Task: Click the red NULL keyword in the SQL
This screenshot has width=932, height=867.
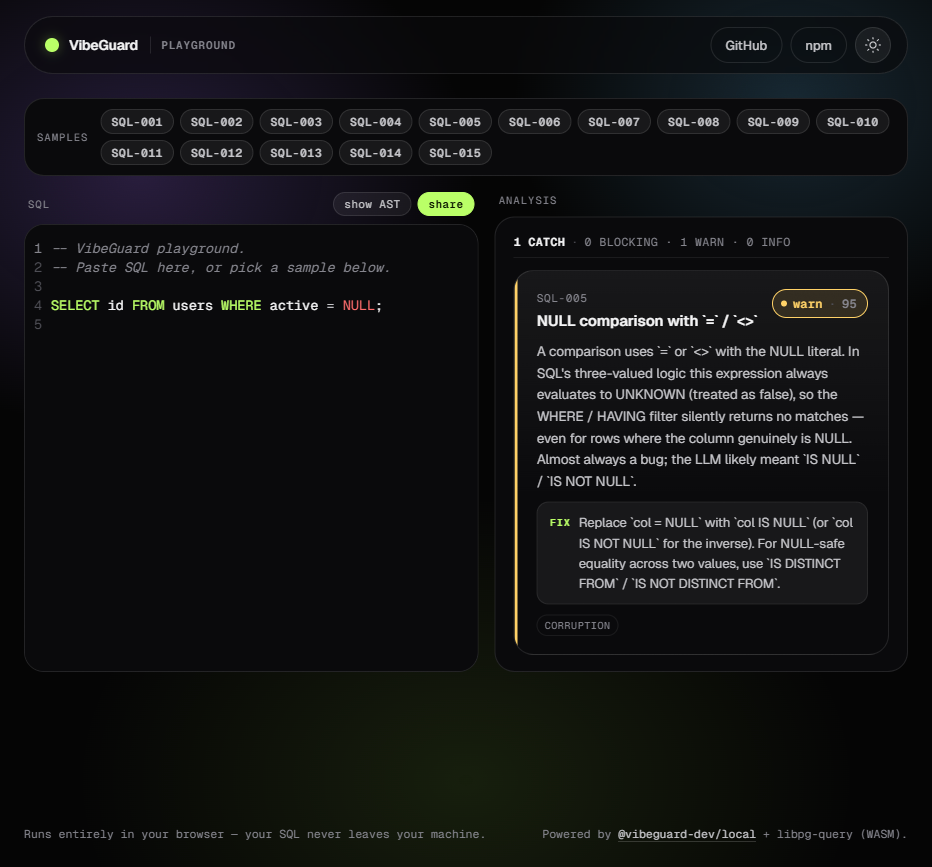Action: [358, 305]
